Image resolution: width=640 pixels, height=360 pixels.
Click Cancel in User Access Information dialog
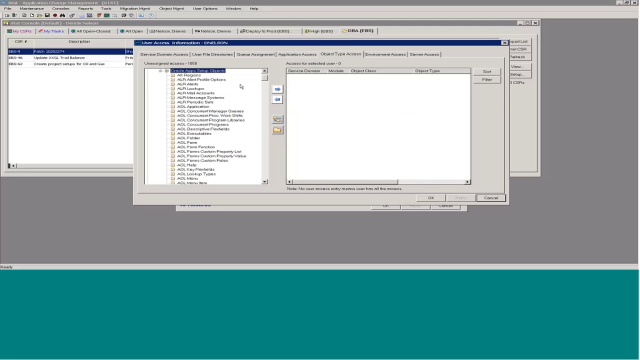pyautogui.click(x=491, y=198)
